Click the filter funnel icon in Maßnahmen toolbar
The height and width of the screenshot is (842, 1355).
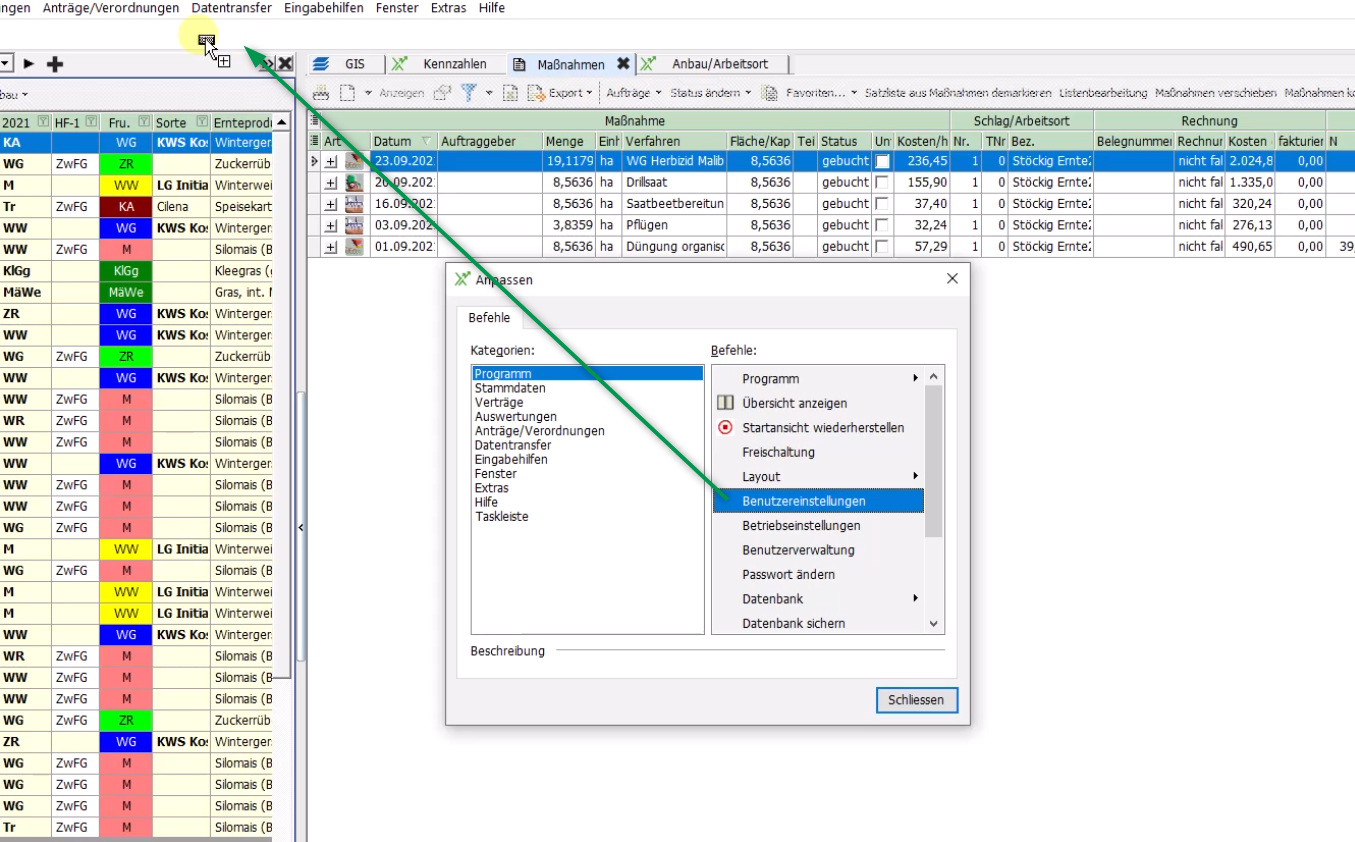pos(468,93)
